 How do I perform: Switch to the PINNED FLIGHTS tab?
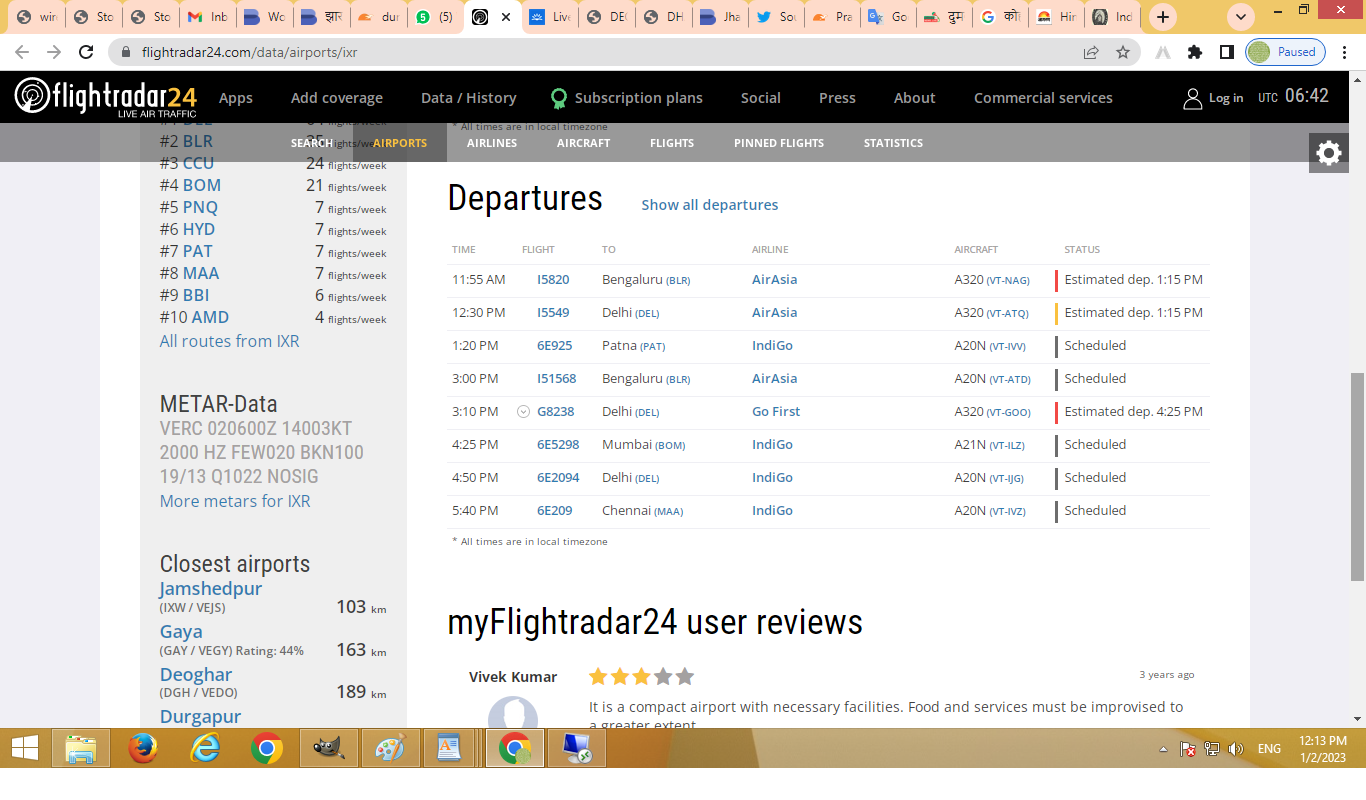click(779, 143)
